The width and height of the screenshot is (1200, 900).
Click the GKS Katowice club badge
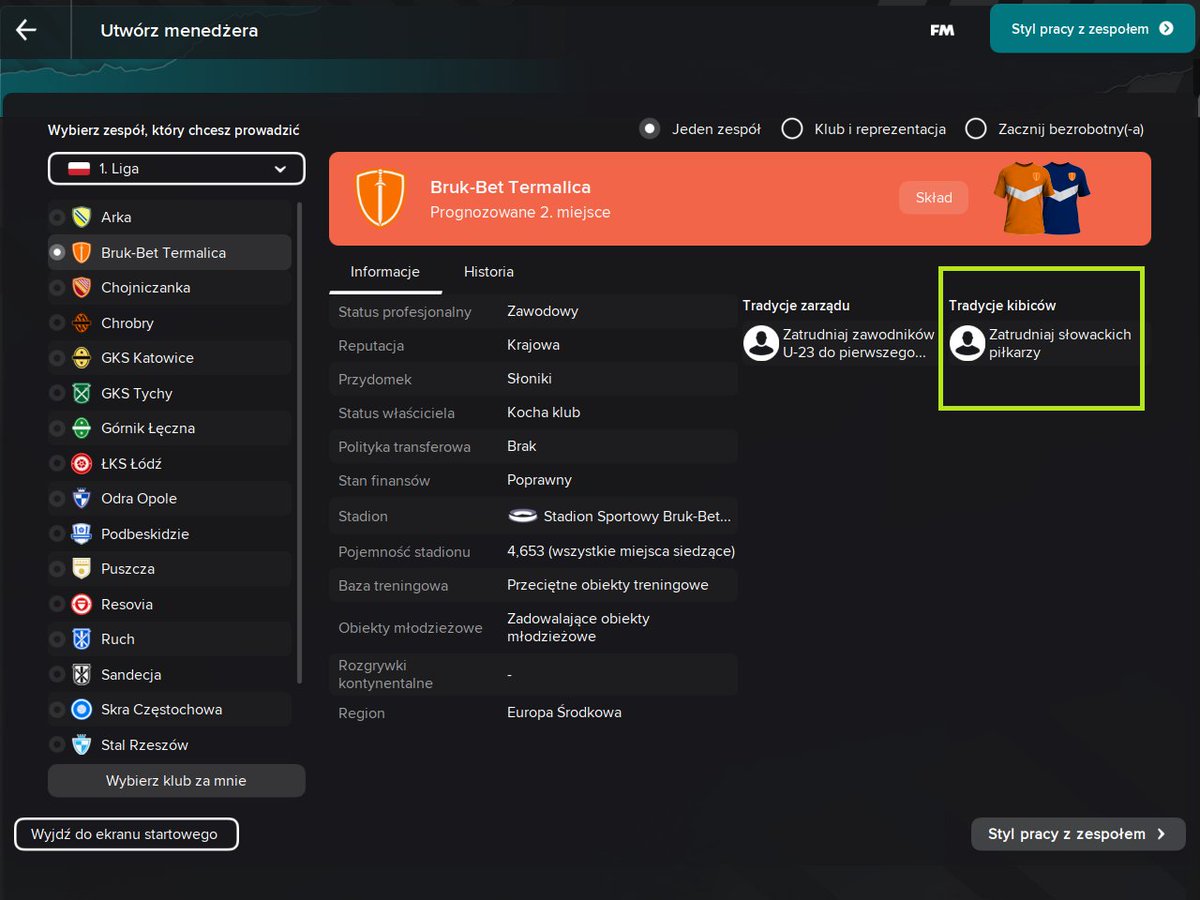click(x=84, y=357)
